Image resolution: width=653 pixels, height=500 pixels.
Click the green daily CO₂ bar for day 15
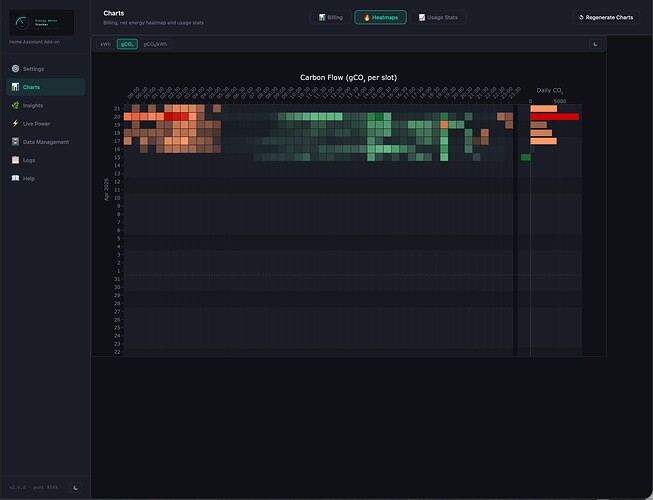526,157
